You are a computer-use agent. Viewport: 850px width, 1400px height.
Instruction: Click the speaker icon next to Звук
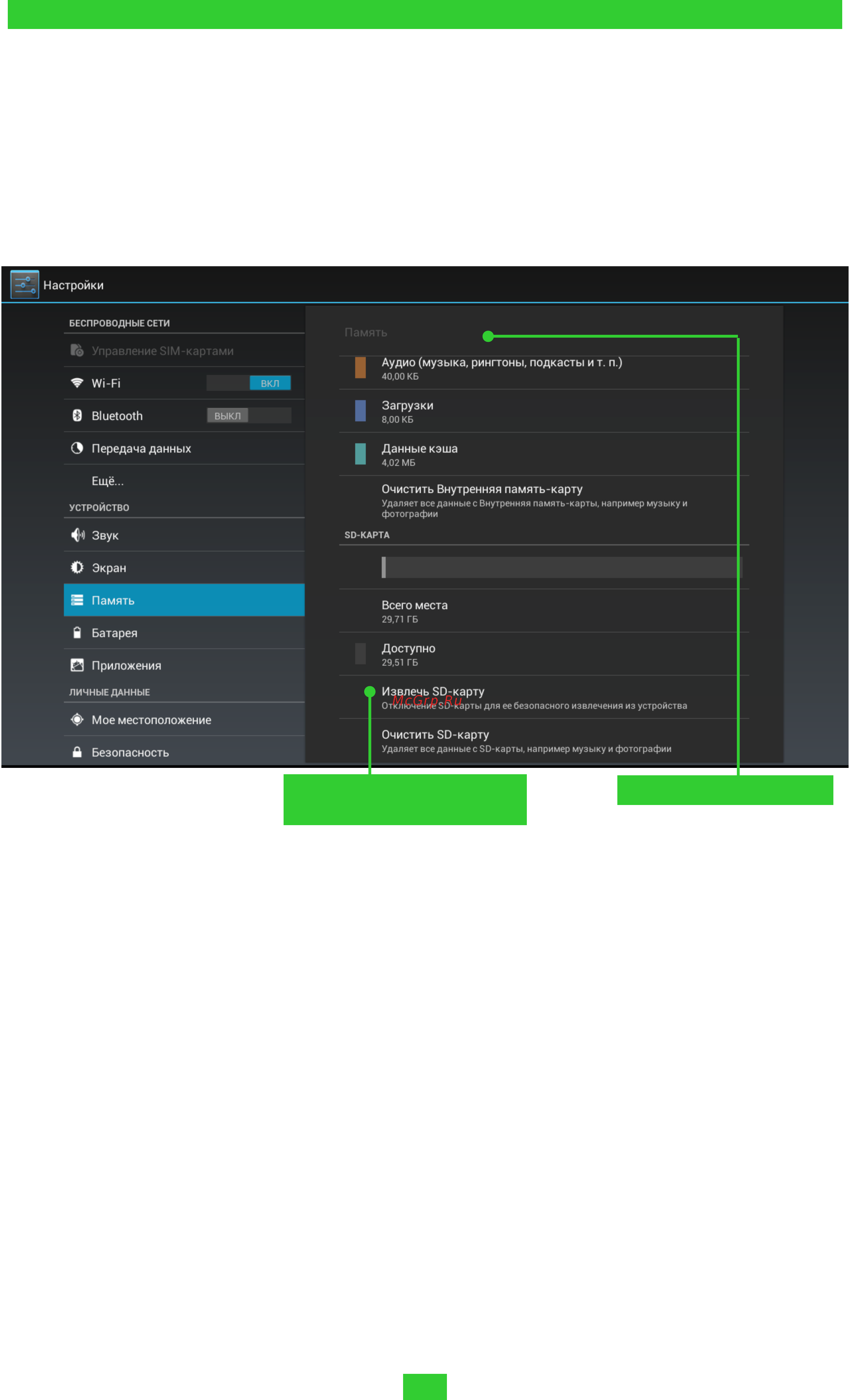[x=77, y=535]
